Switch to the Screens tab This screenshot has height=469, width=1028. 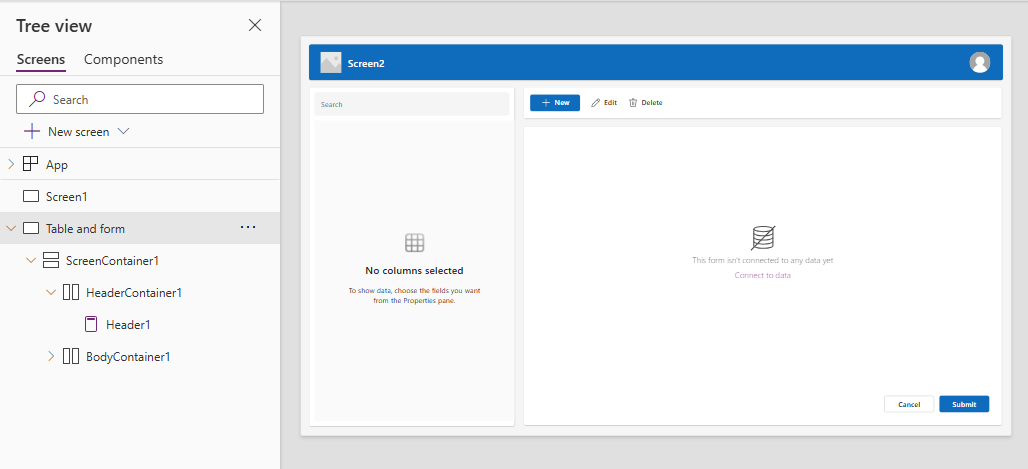(x=41, y=59)
